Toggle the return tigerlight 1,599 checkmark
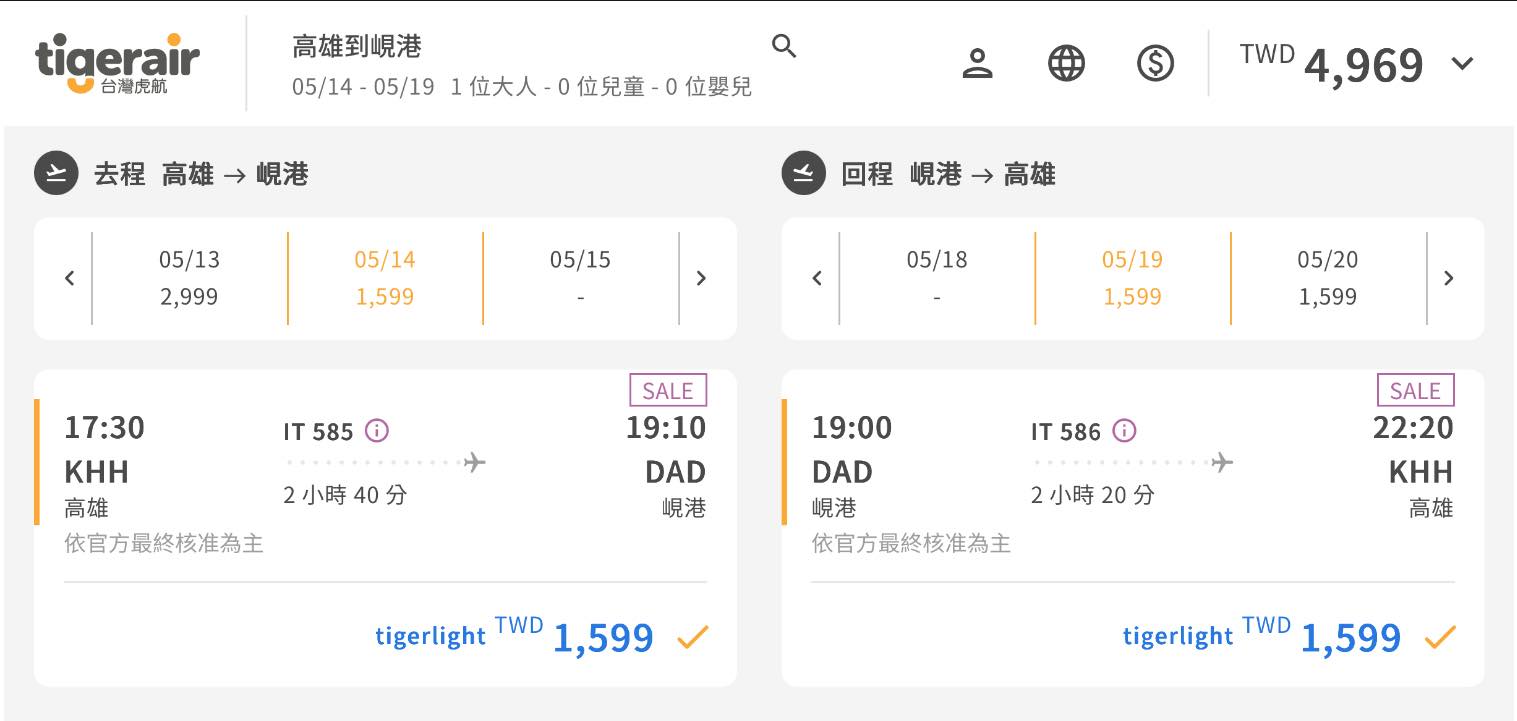Image resolution: width=1517 pixels, height=721 pixels. pos(1439,637)
